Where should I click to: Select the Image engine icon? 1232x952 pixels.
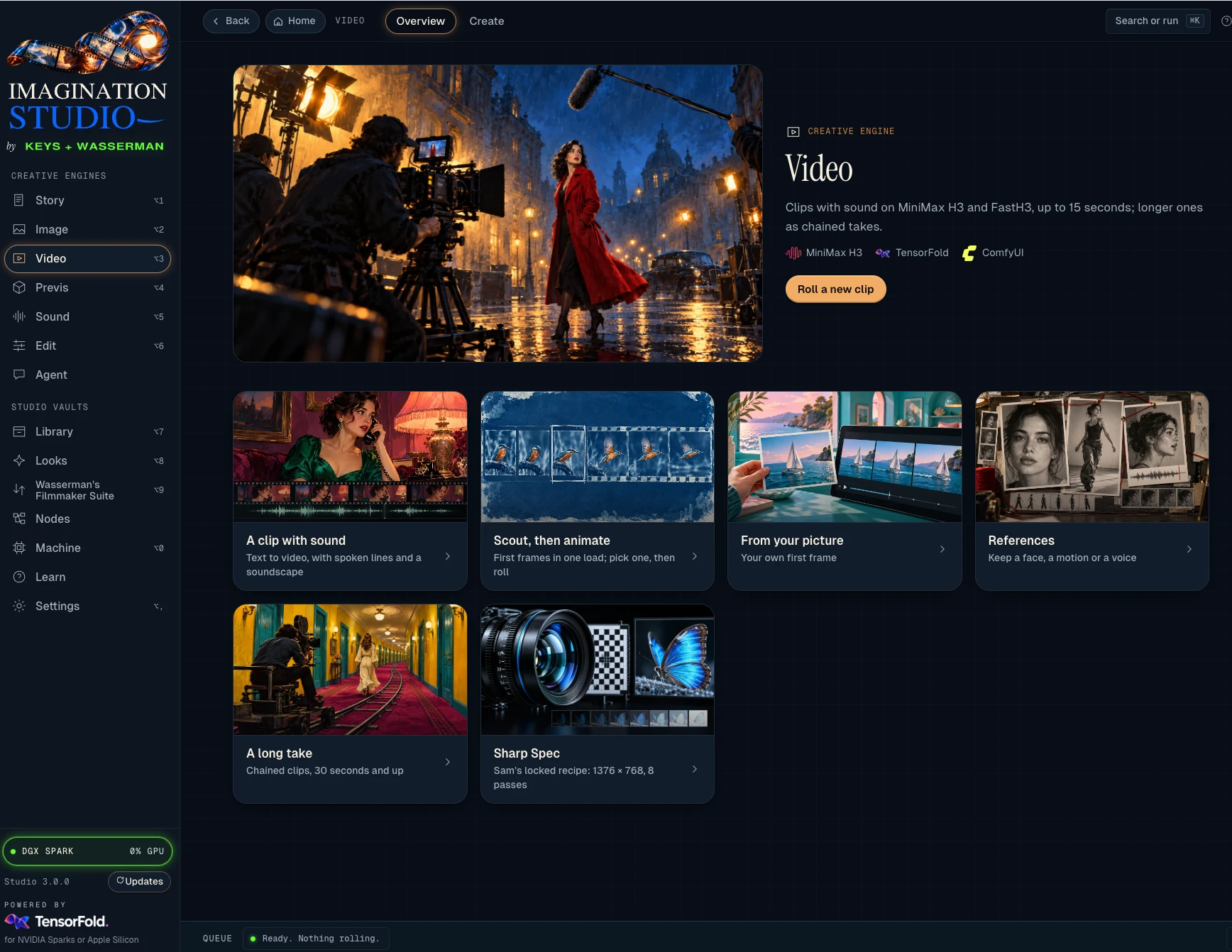click(x=19, y=229)
